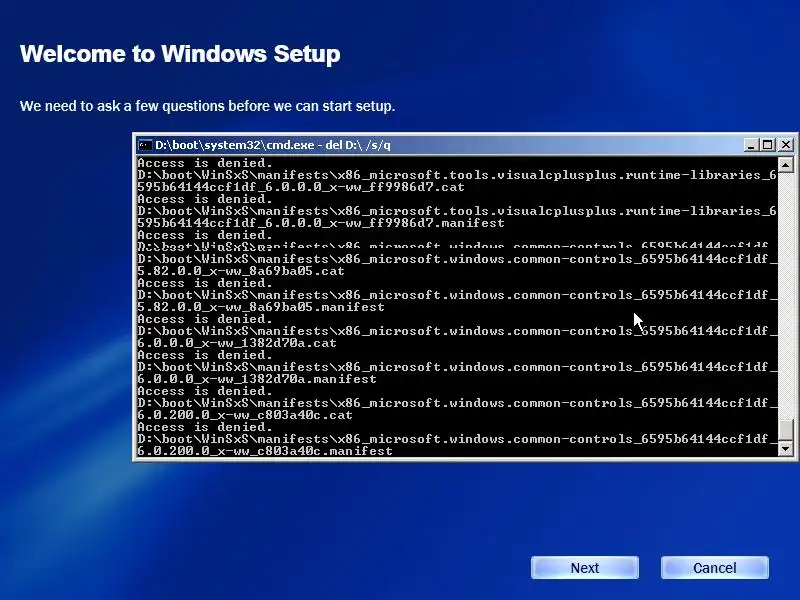The image size is (800, 600).
Task: Click the Next button
Action: point(585,567)
